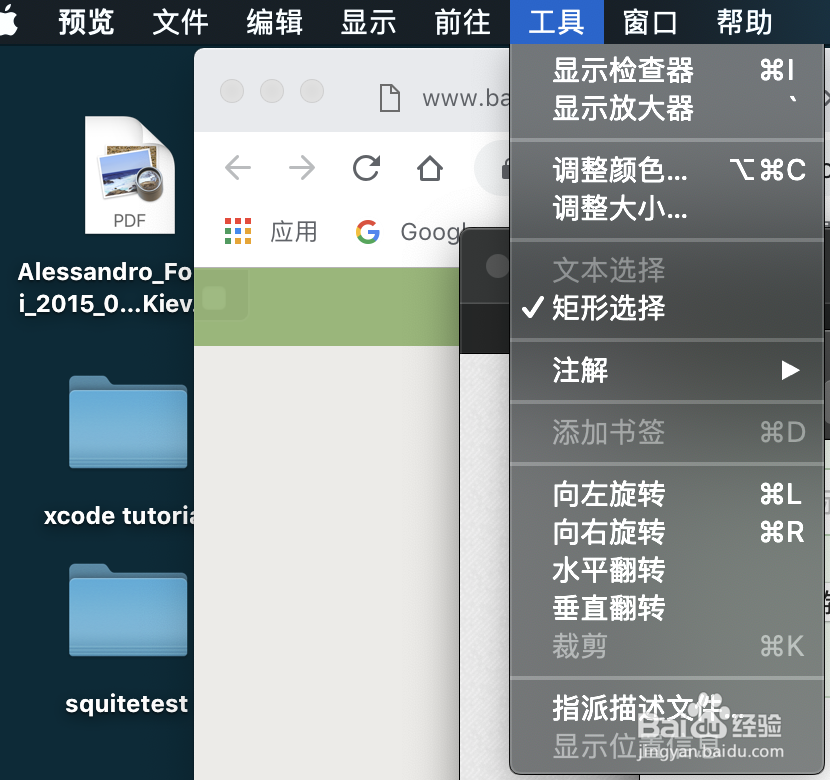Choose 向右旋转 menu item

coord(666,532)
